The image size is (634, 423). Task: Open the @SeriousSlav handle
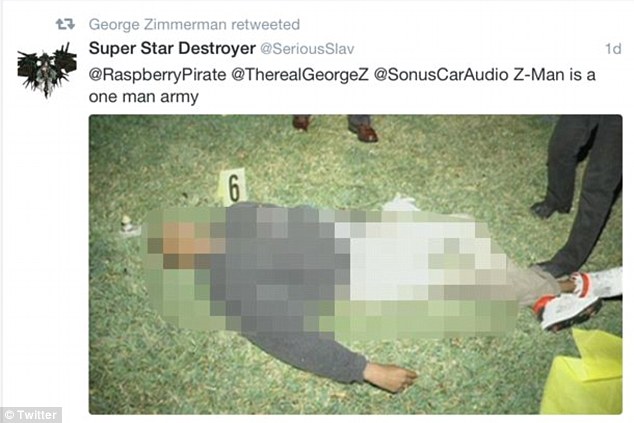[307, 49]
